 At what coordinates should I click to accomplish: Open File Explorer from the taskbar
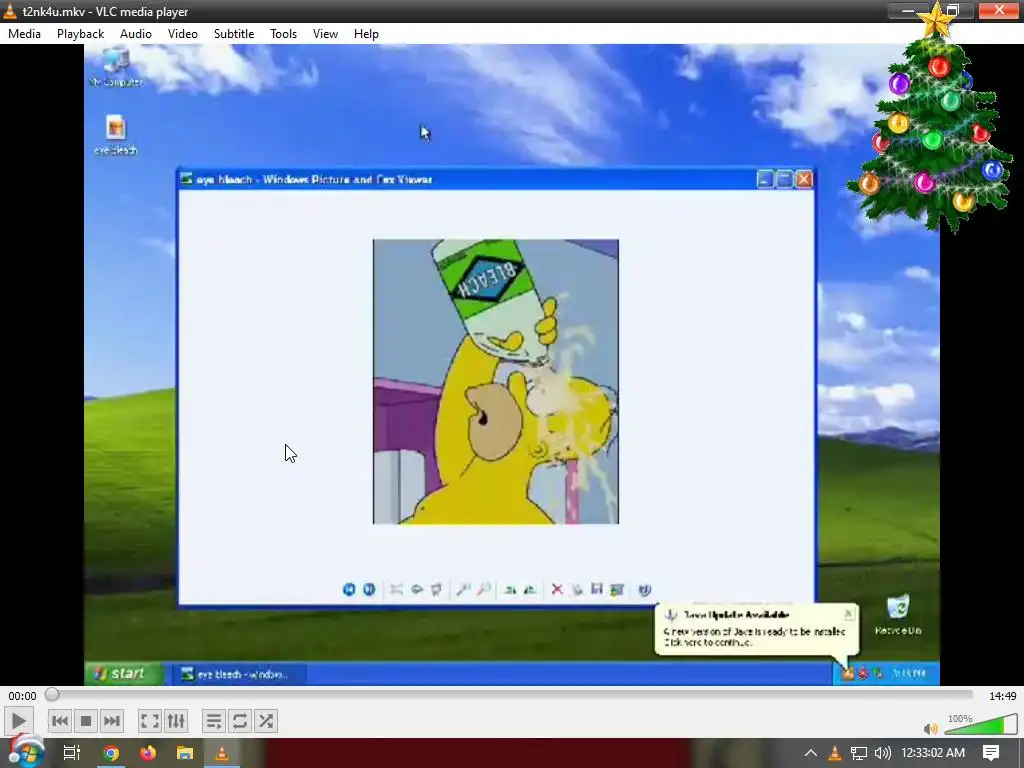(x=185, y=753)
